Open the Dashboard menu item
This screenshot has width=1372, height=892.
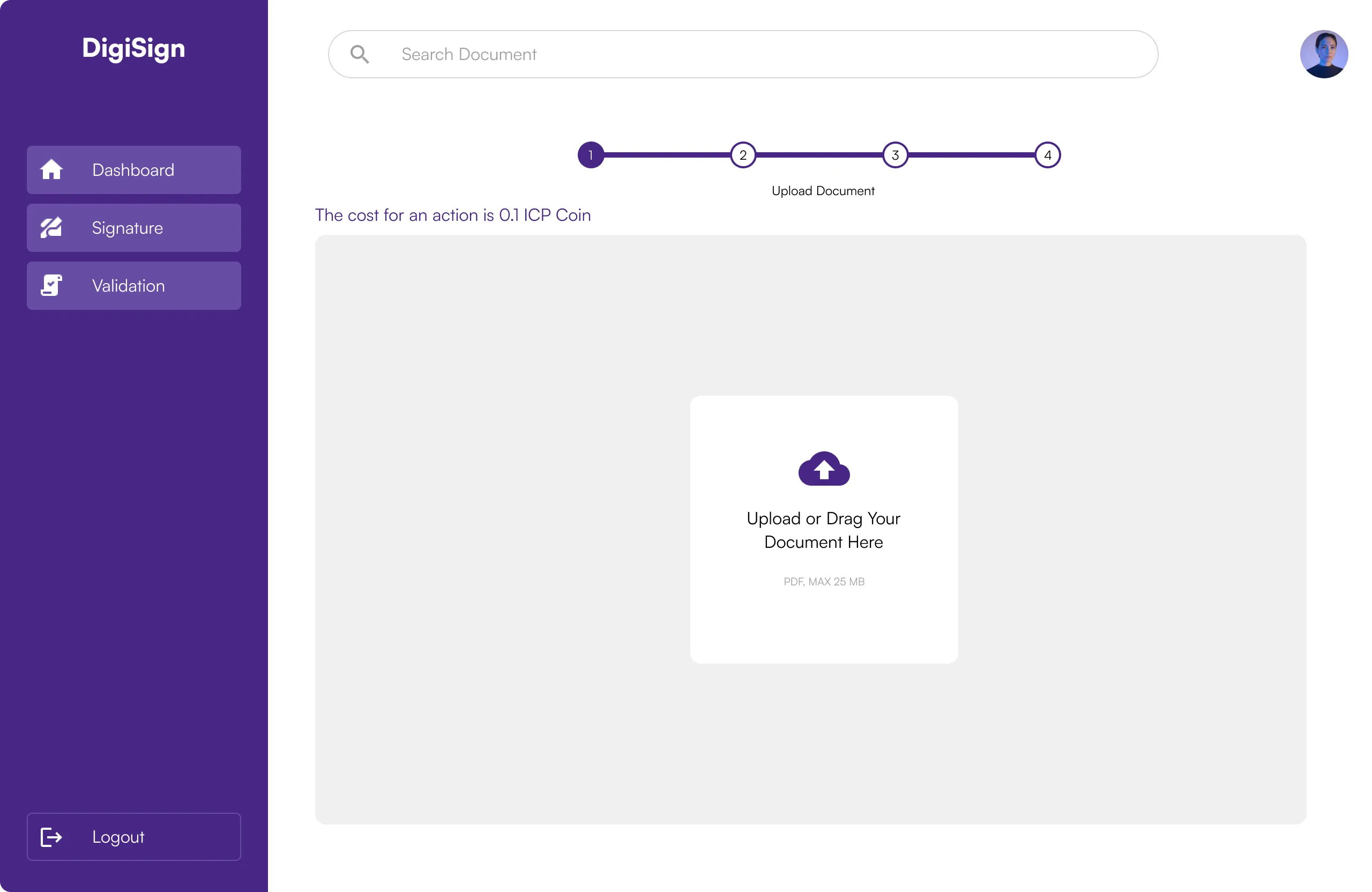point(134,169)
